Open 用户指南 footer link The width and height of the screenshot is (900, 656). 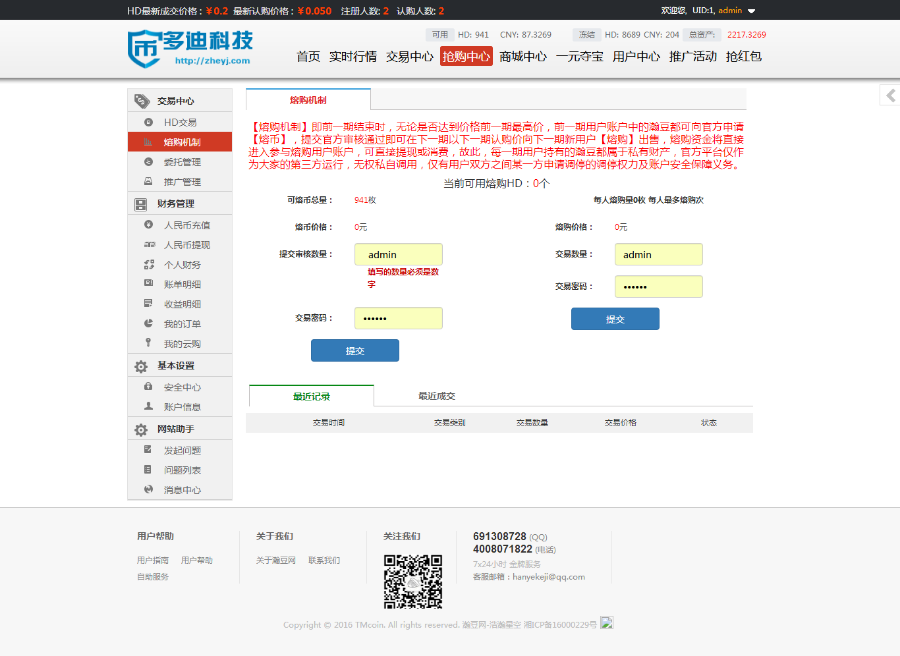(x=153, y=560)
